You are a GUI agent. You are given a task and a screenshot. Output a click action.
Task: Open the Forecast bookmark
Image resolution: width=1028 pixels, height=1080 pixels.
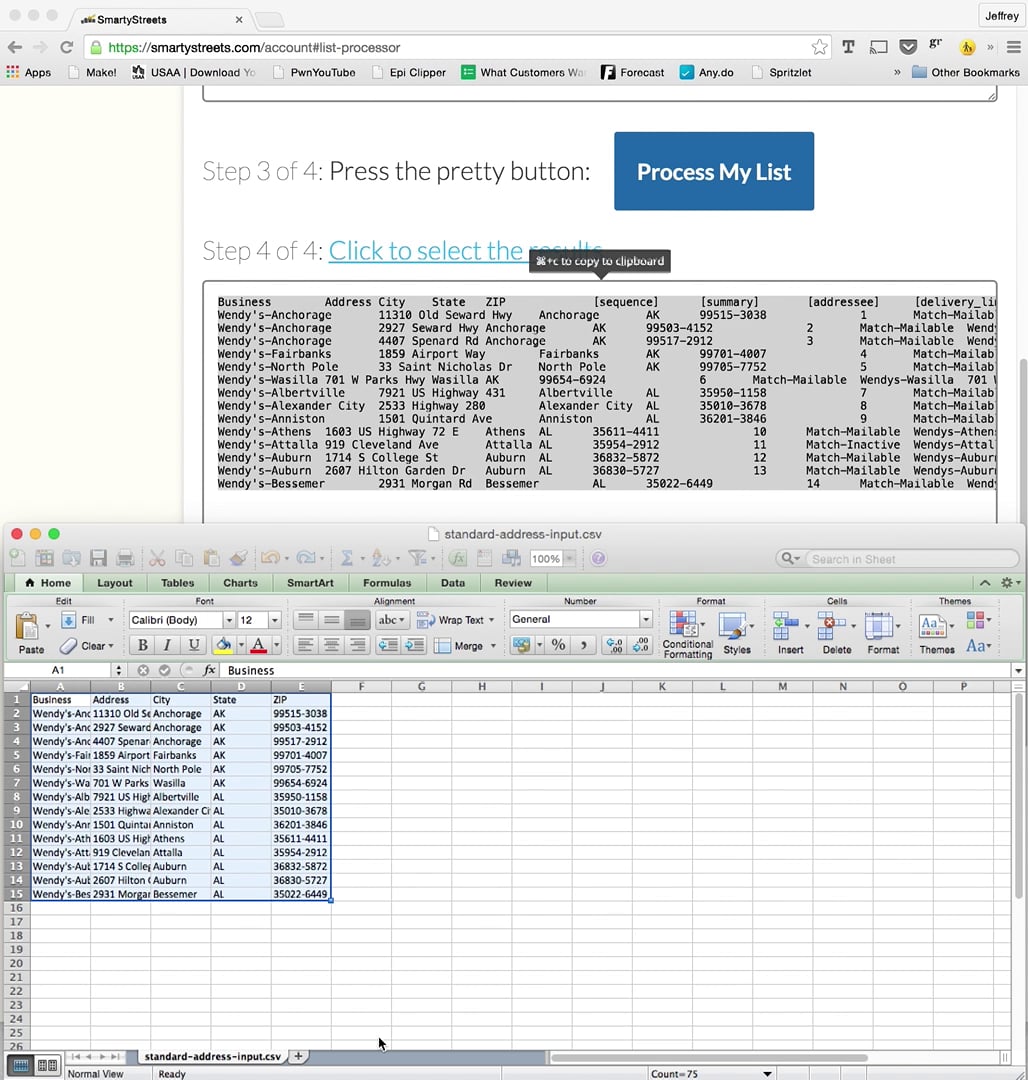633,72
